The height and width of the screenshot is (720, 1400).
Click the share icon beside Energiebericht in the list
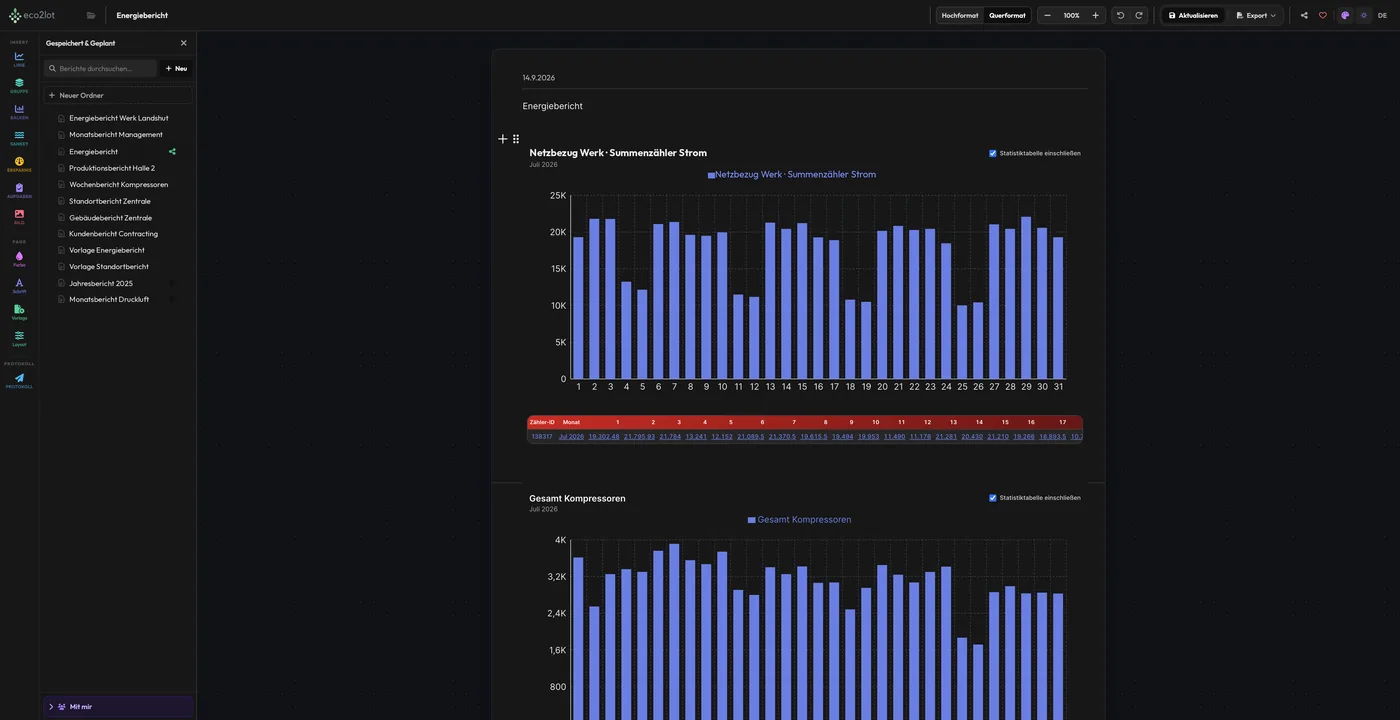click(172, 151)
